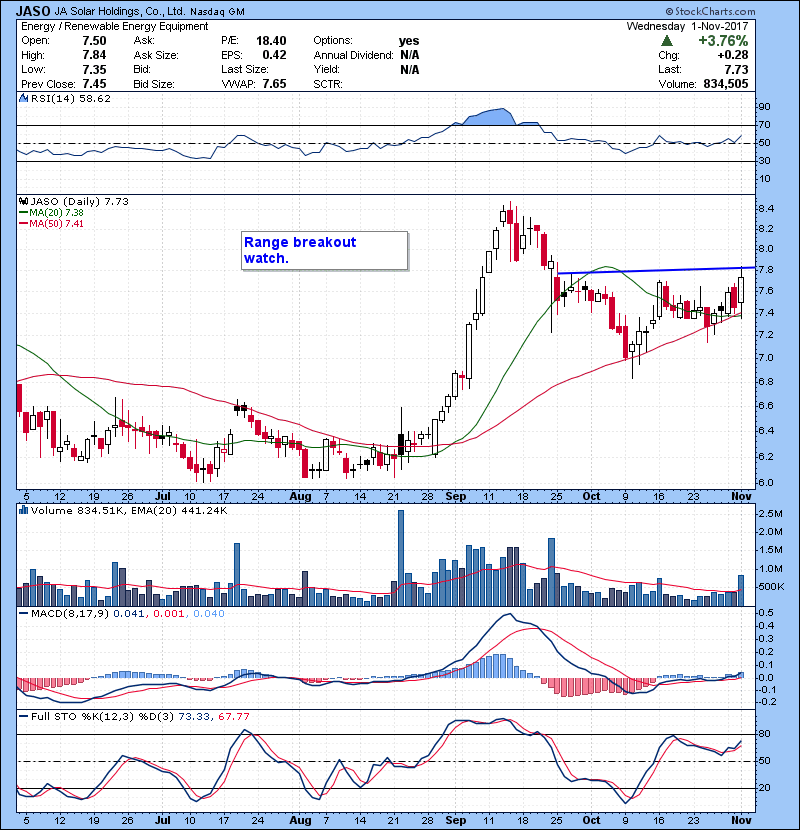800x830 pixels.
Task: Click the "Nasdaq GM" exchange label
Action: [217, 12]
